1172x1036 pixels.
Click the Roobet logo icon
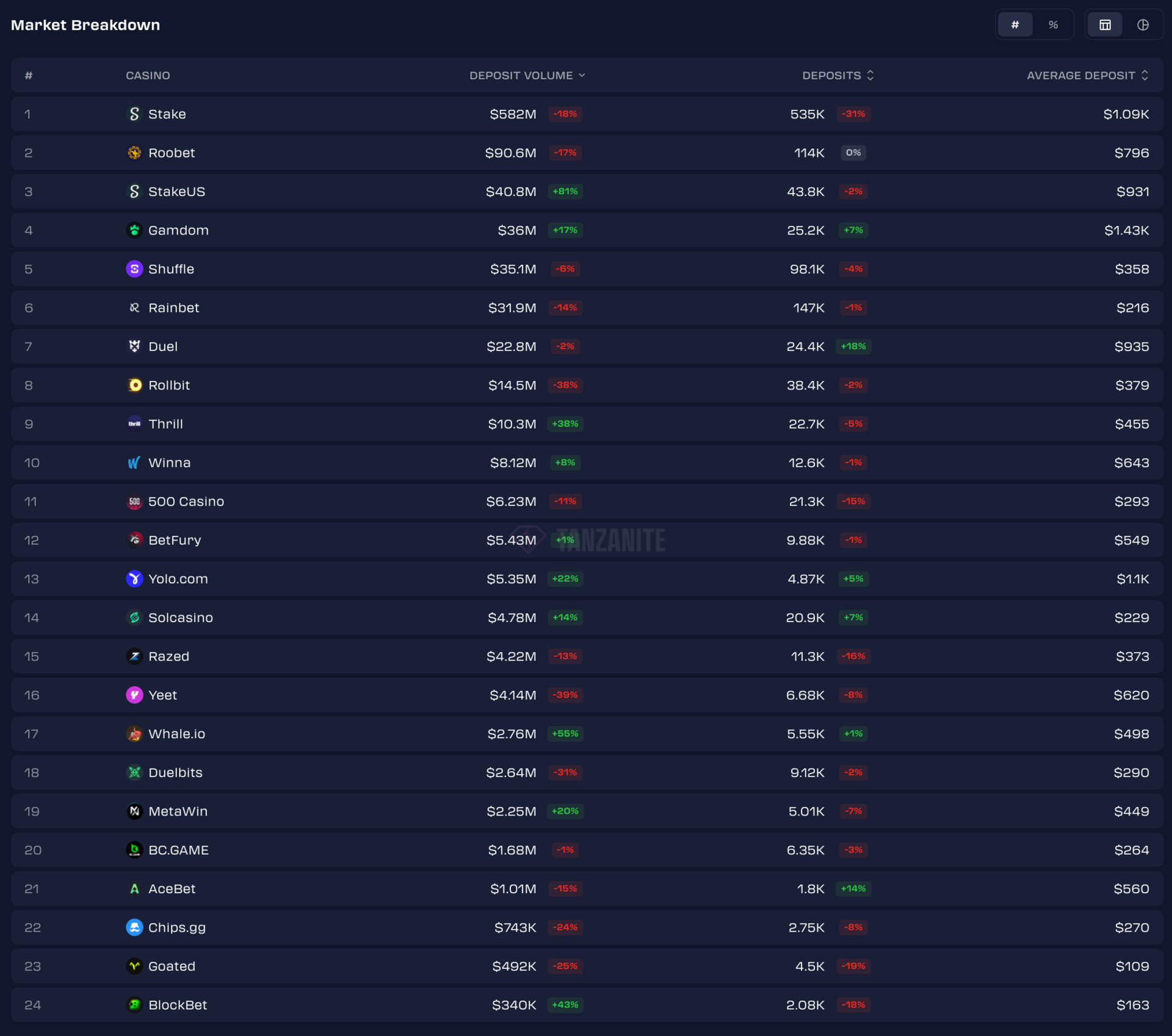pos(134,153)
